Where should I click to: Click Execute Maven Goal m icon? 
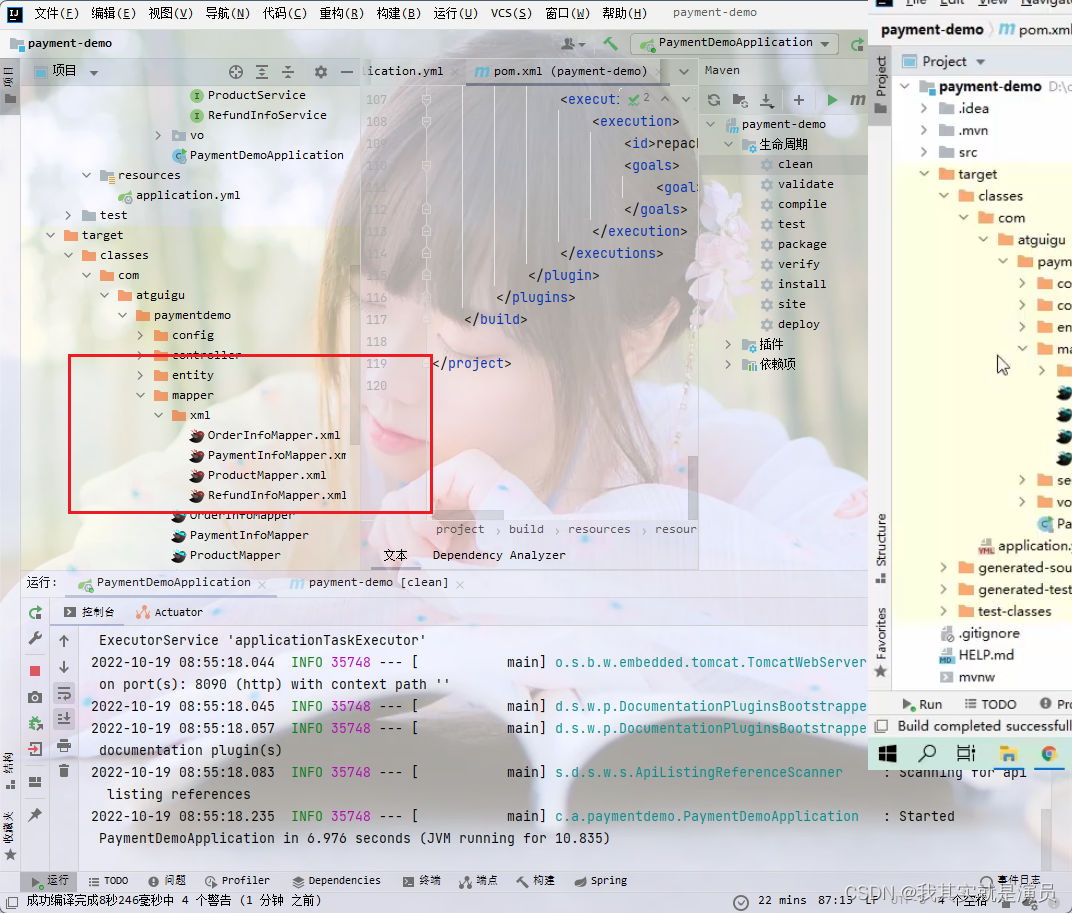857,100
